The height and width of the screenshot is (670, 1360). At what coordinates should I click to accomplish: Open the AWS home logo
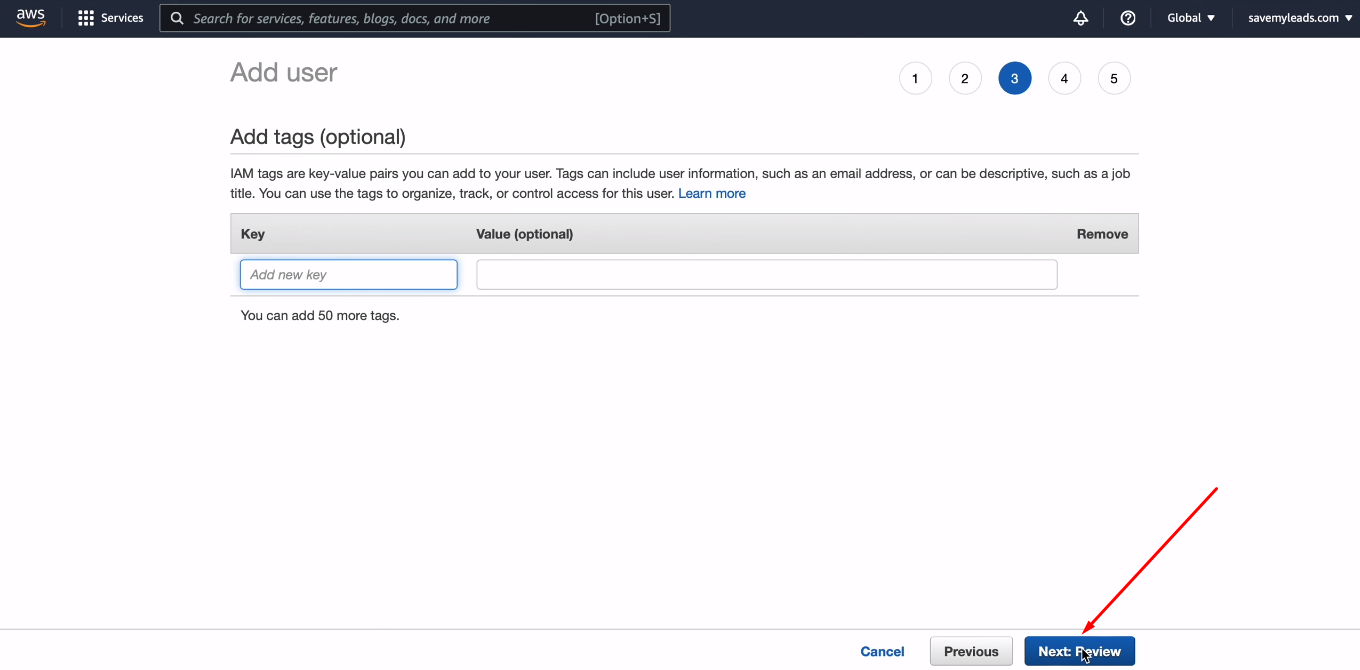(31, 18)
